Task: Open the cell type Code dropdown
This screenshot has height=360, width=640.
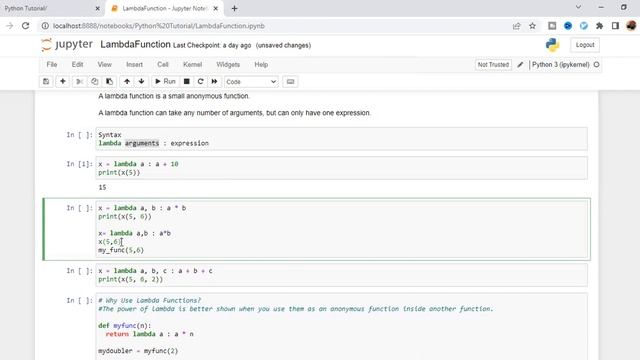Action: click(251, 82)
